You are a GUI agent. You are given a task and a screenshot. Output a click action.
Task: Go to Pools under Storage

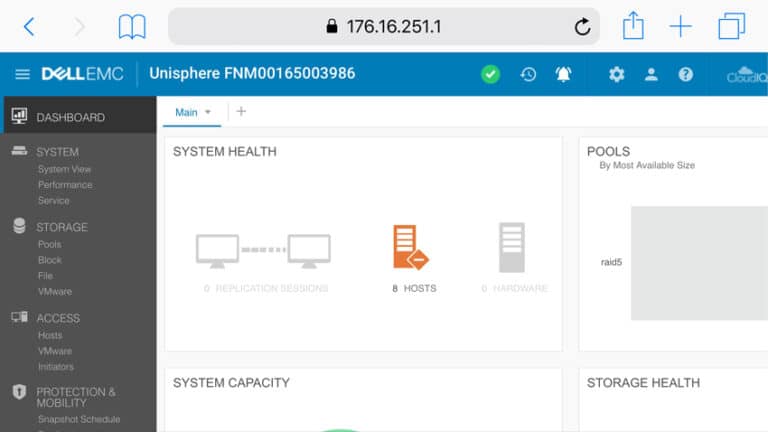(x=49, y=244)
